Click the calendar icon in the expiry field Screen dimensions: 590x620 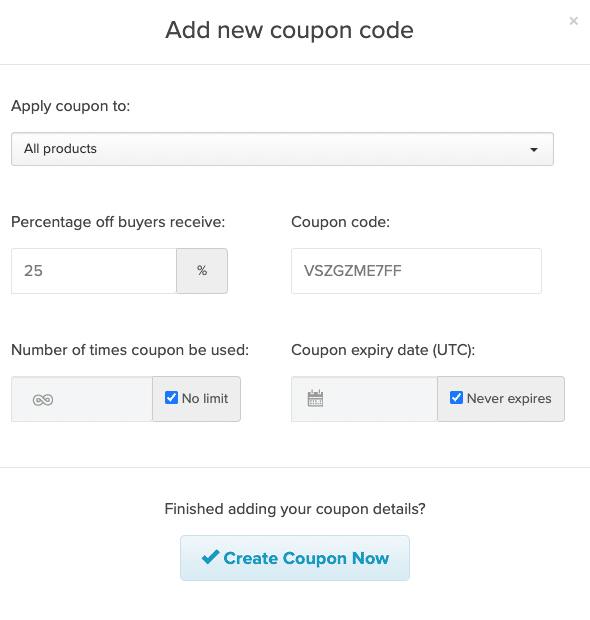[x=315, y=399]
